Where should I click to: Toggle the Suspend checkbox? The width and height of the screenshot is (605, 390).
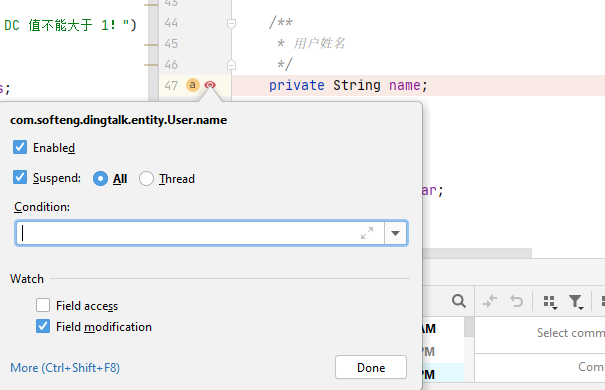pos(20,177)
